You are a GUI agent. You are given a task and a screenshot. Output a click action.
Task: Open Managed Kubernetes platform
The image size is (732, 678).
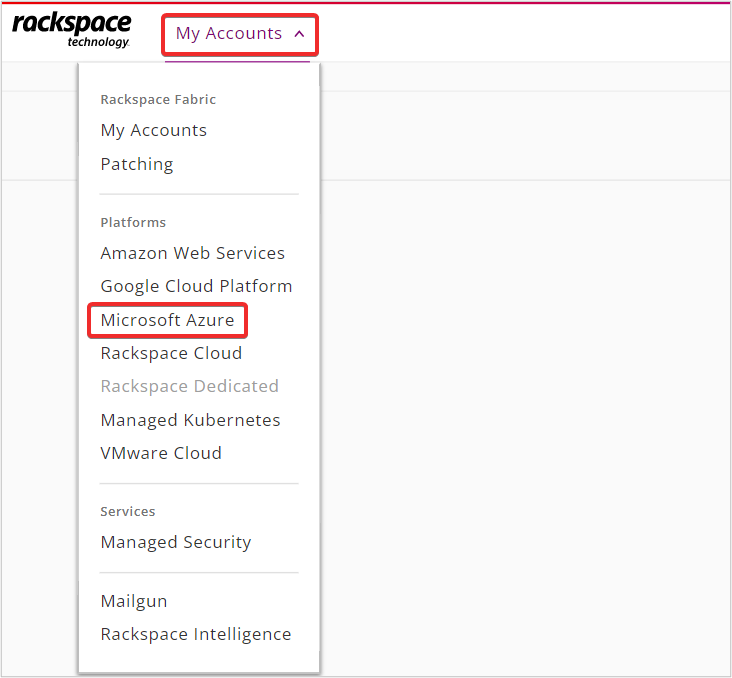[x=190, y=420]
